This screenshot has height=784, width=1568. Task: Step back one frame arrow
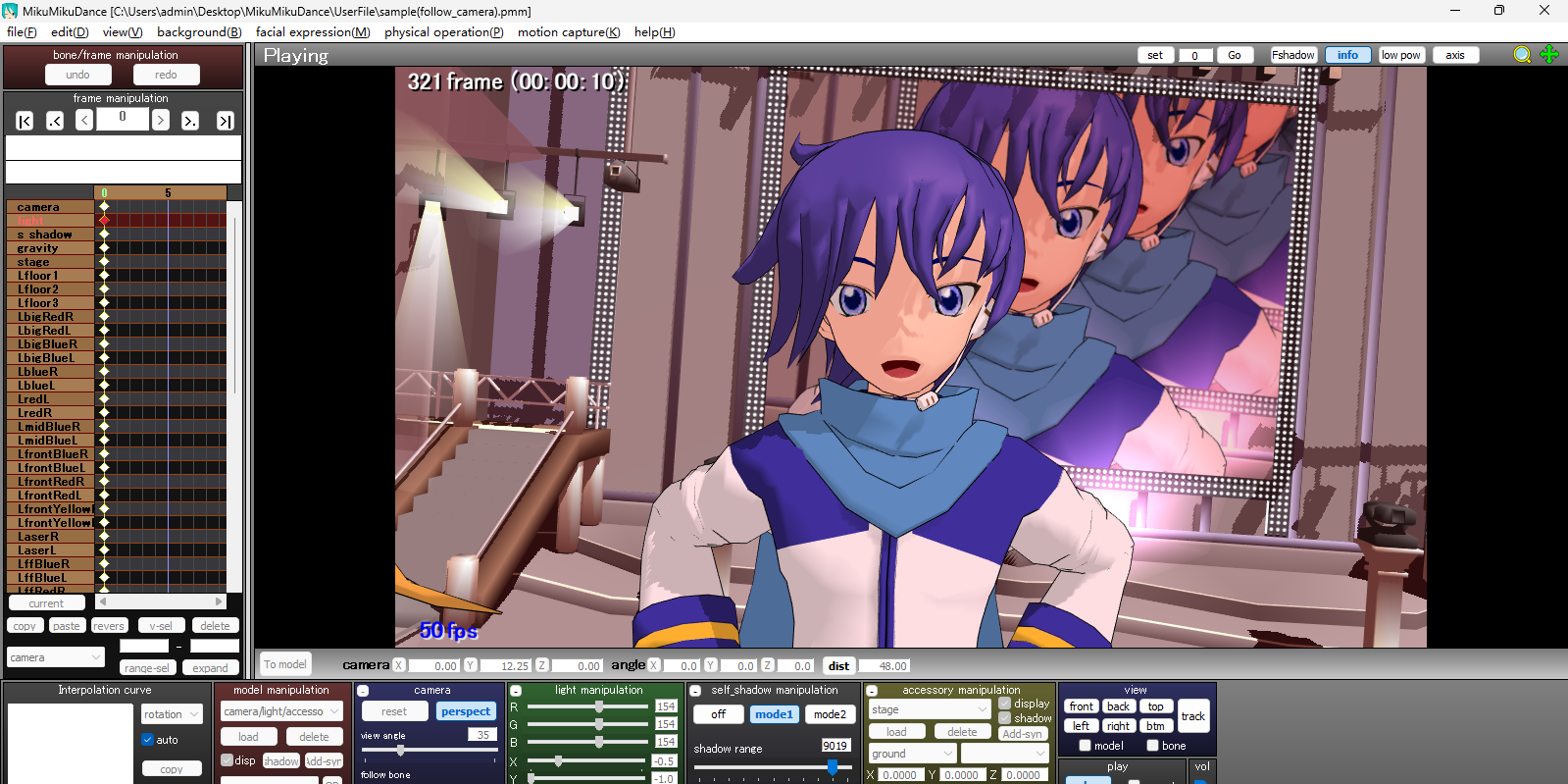[x=84, y=120]
